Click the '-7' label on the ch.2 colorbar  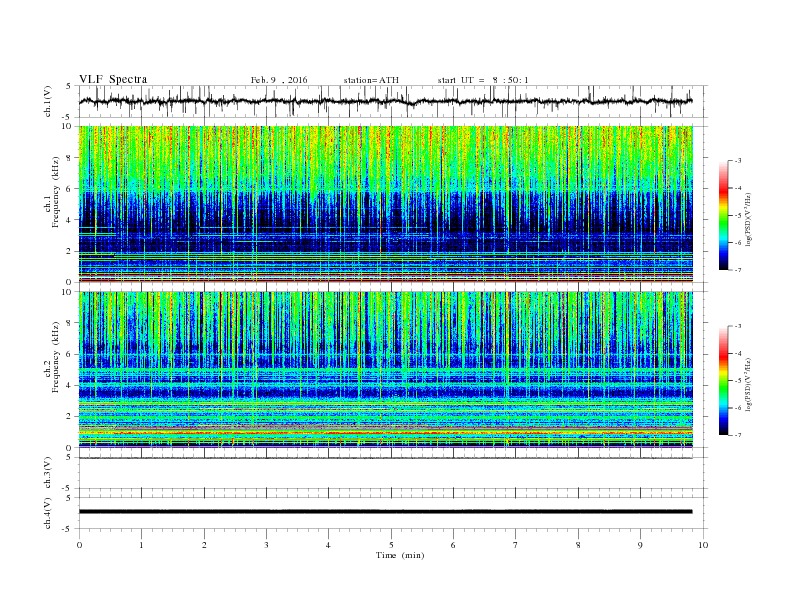(738, 435)
